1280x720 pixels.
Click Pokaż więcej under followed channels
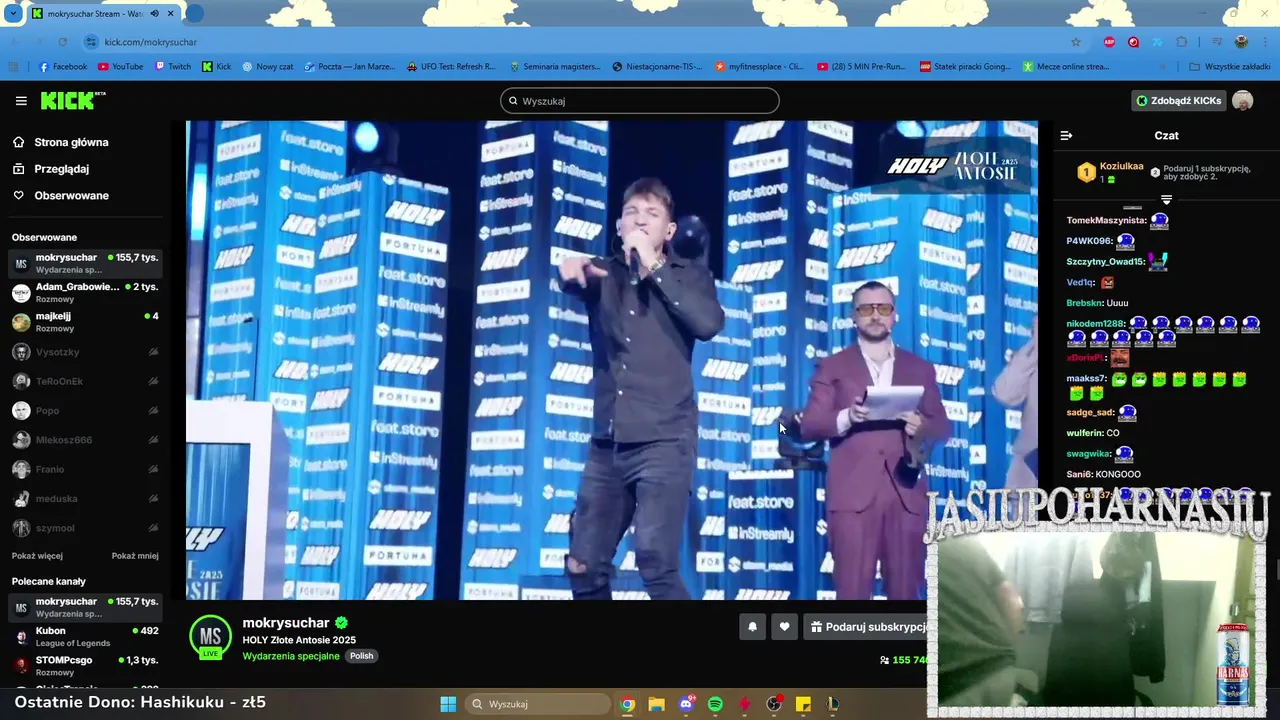pyautogui.click(x=37, y=556)
